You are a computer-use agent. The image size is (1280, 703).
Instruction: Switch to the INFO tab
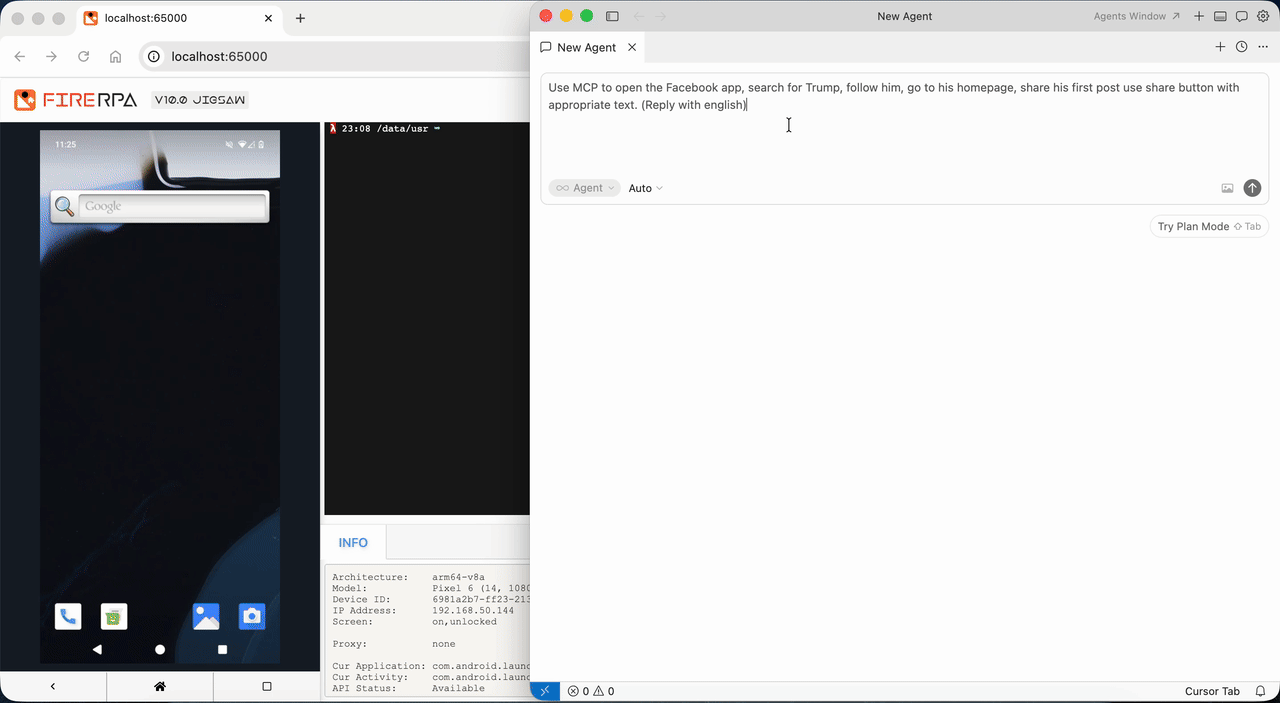[353, 543]
